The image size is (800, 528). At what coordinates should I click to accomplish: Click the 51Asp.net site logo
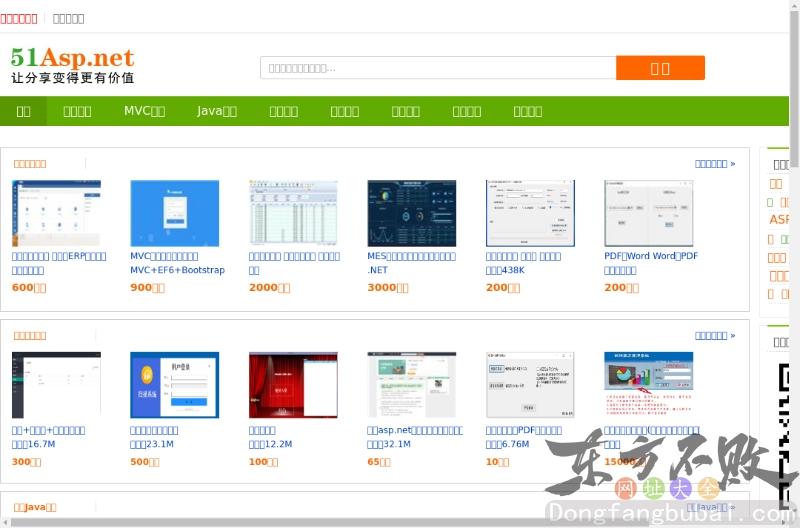(72, 65)
